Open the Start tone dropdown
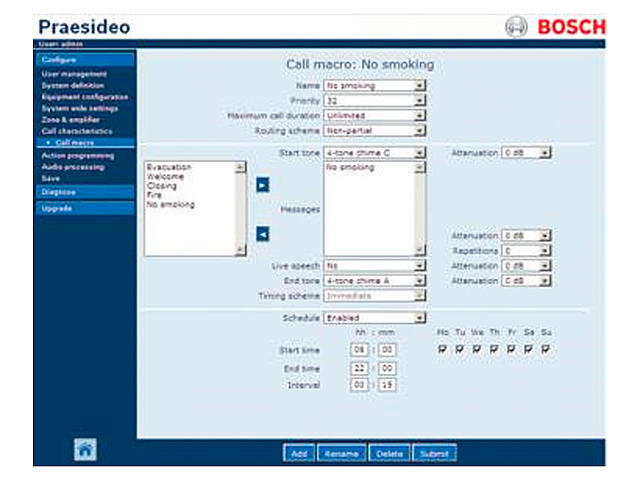The width and height of the screenshot is (640, 480). coord(374,153)
